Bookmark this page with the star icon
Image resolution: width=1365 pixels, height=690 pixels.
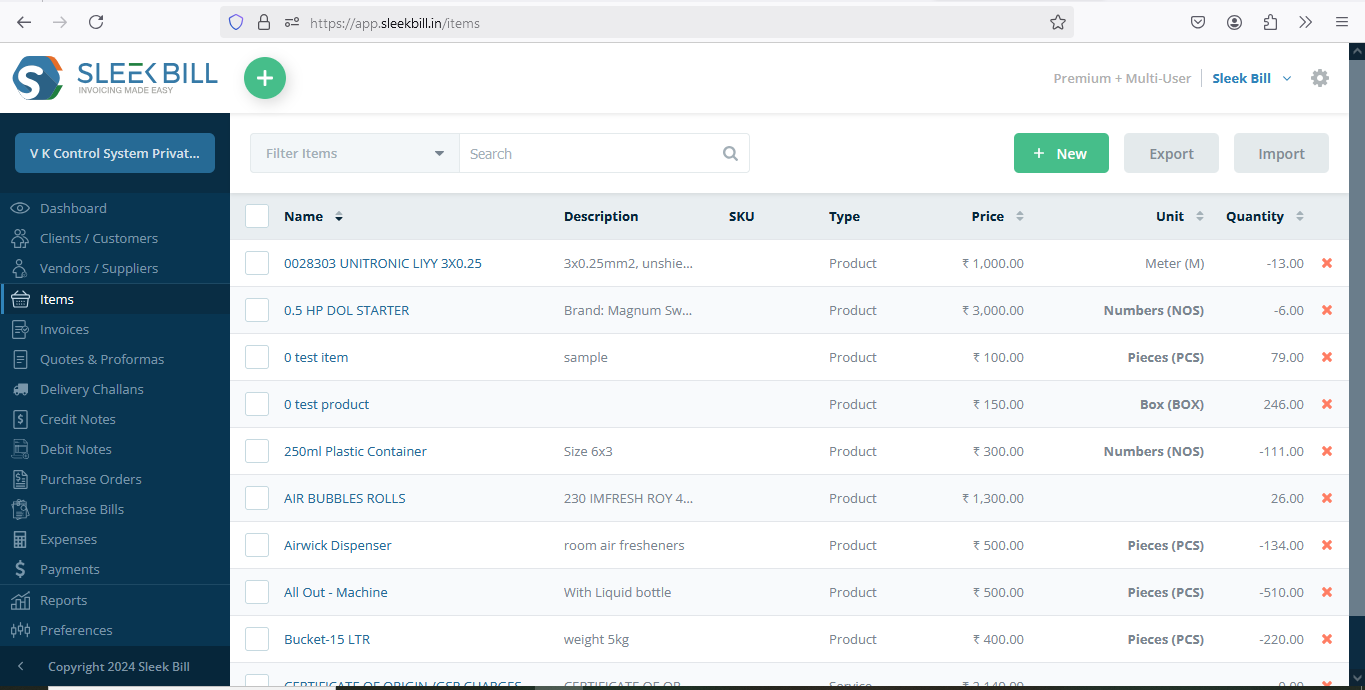click(x=1057, y=22)
